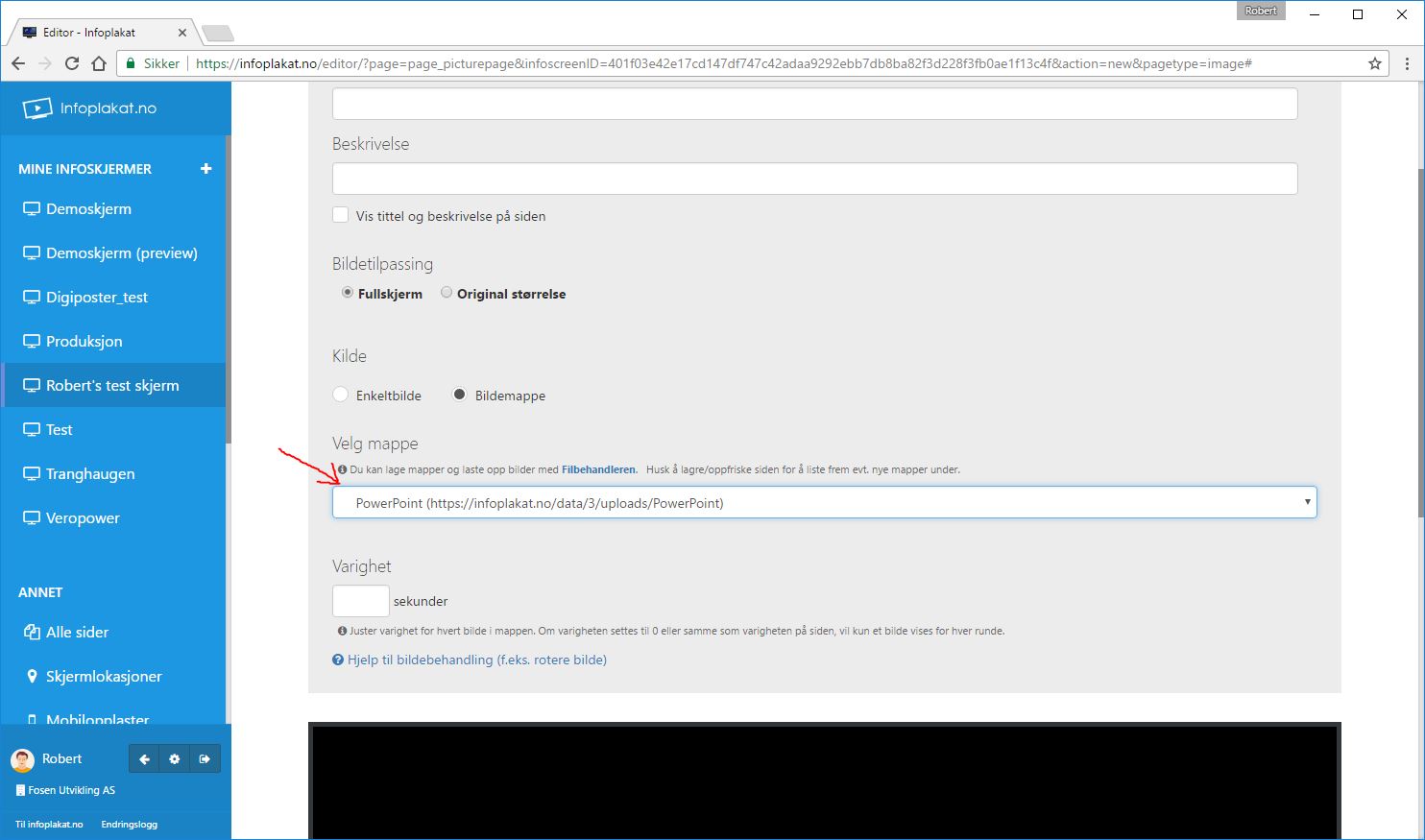
Task: Click the Infoplakat.no logo
Action: pos(90,108)
